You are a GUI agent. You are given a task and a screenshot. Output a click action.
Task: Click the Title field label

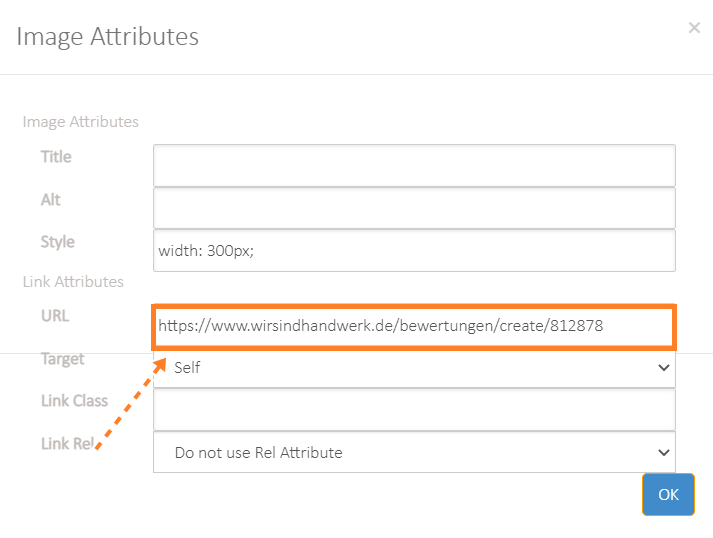56,157
